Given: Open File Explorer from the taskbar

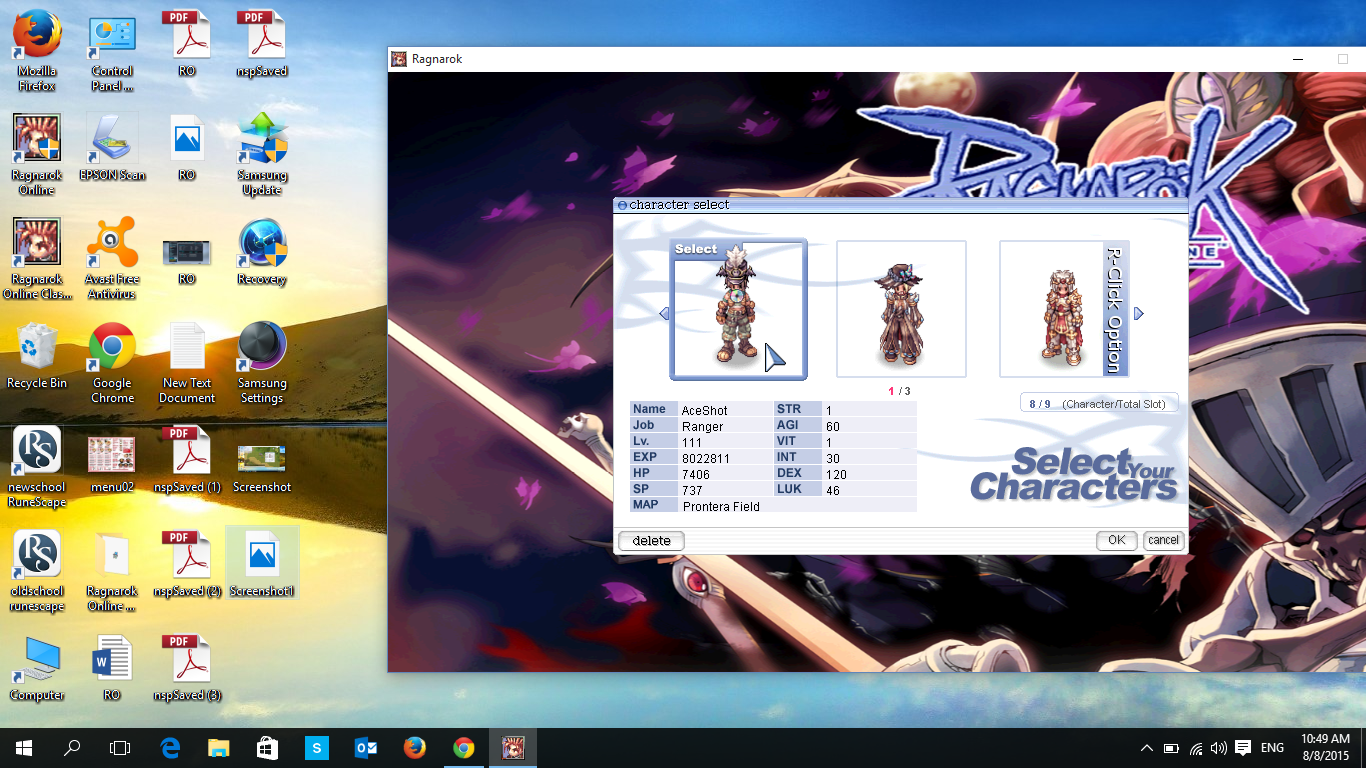Looking at the screenshot, I should [218, 748].
